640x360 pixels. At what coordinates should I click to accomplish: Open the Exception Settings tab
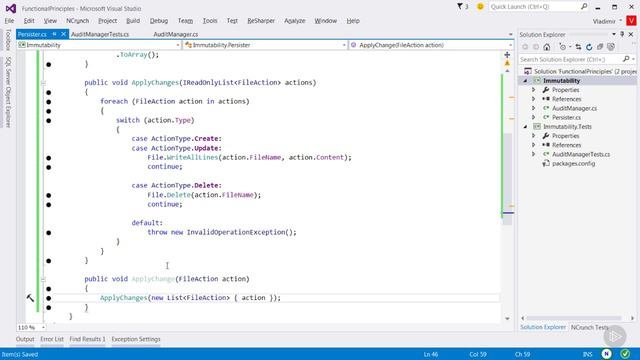click(x=136, y=339)
